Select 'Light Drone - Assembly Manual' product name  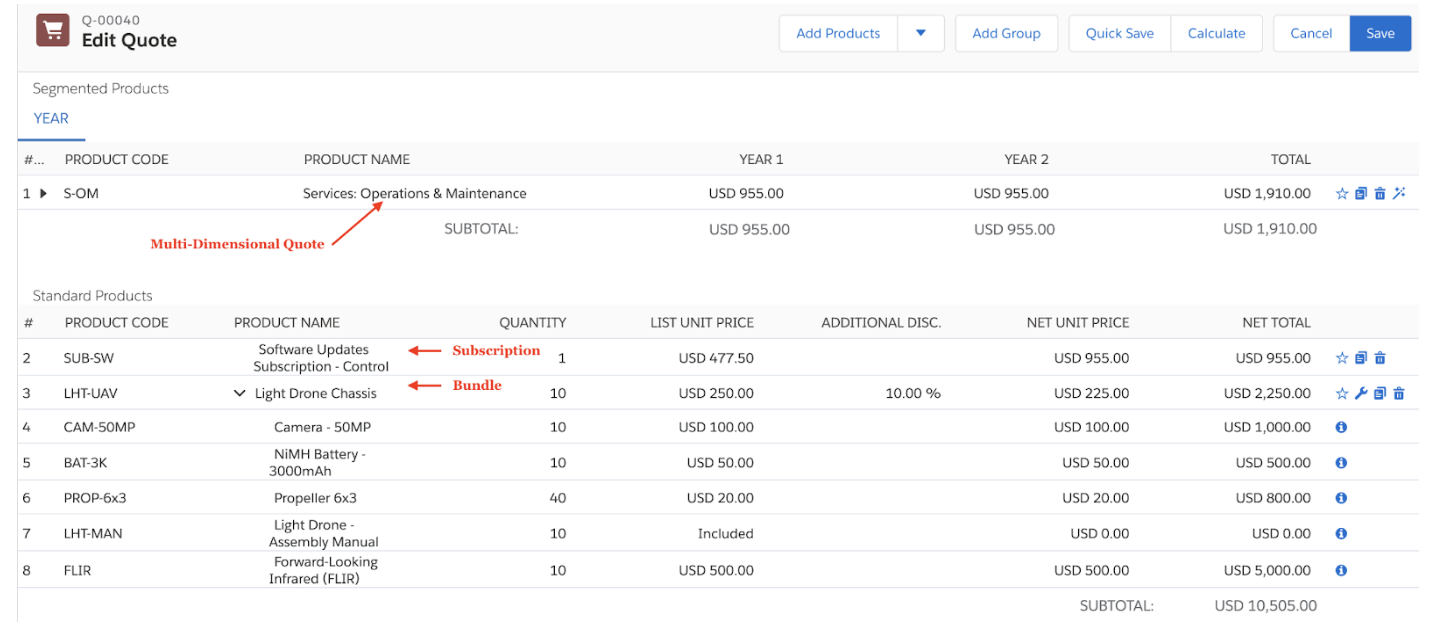pos(323,534)
